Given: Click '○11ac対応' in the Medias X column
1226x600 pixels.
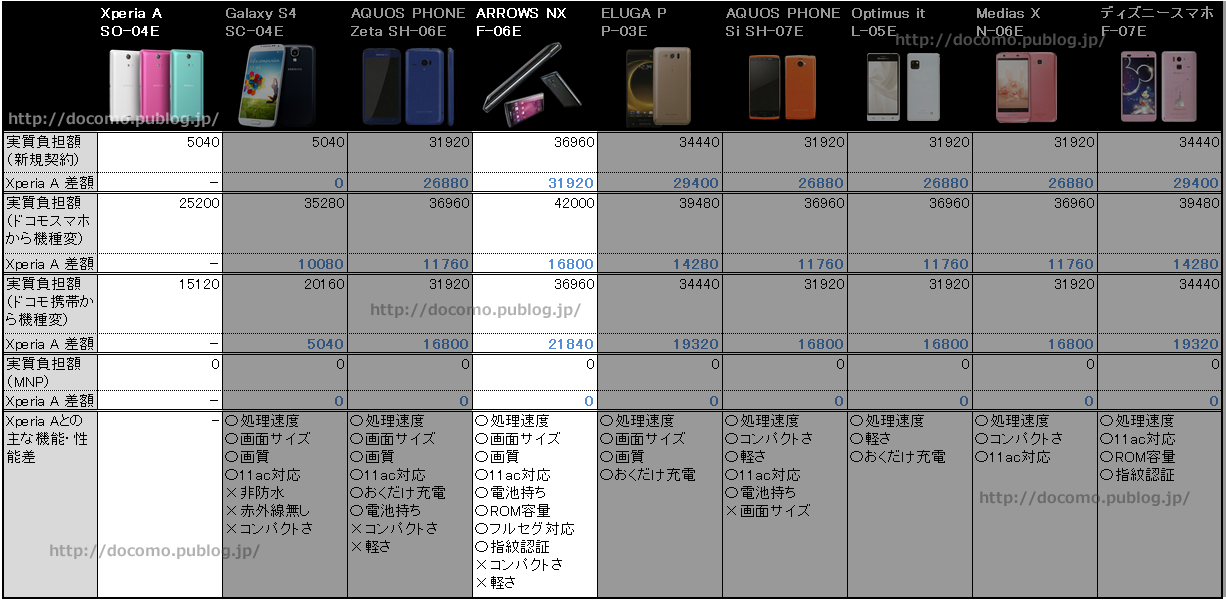Looking at the screenshot, I should (1012, 457).
